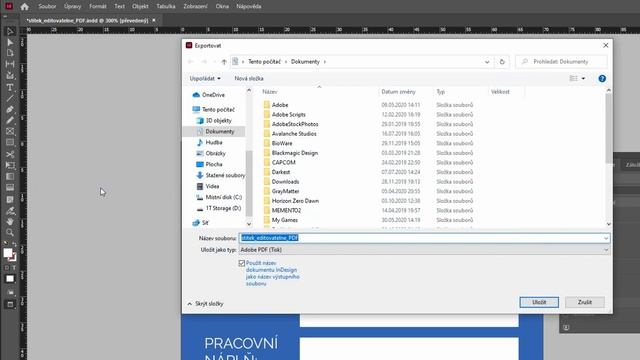
Task: Click Tento počítač in breadcrumb path
Action: click(264, 62)
